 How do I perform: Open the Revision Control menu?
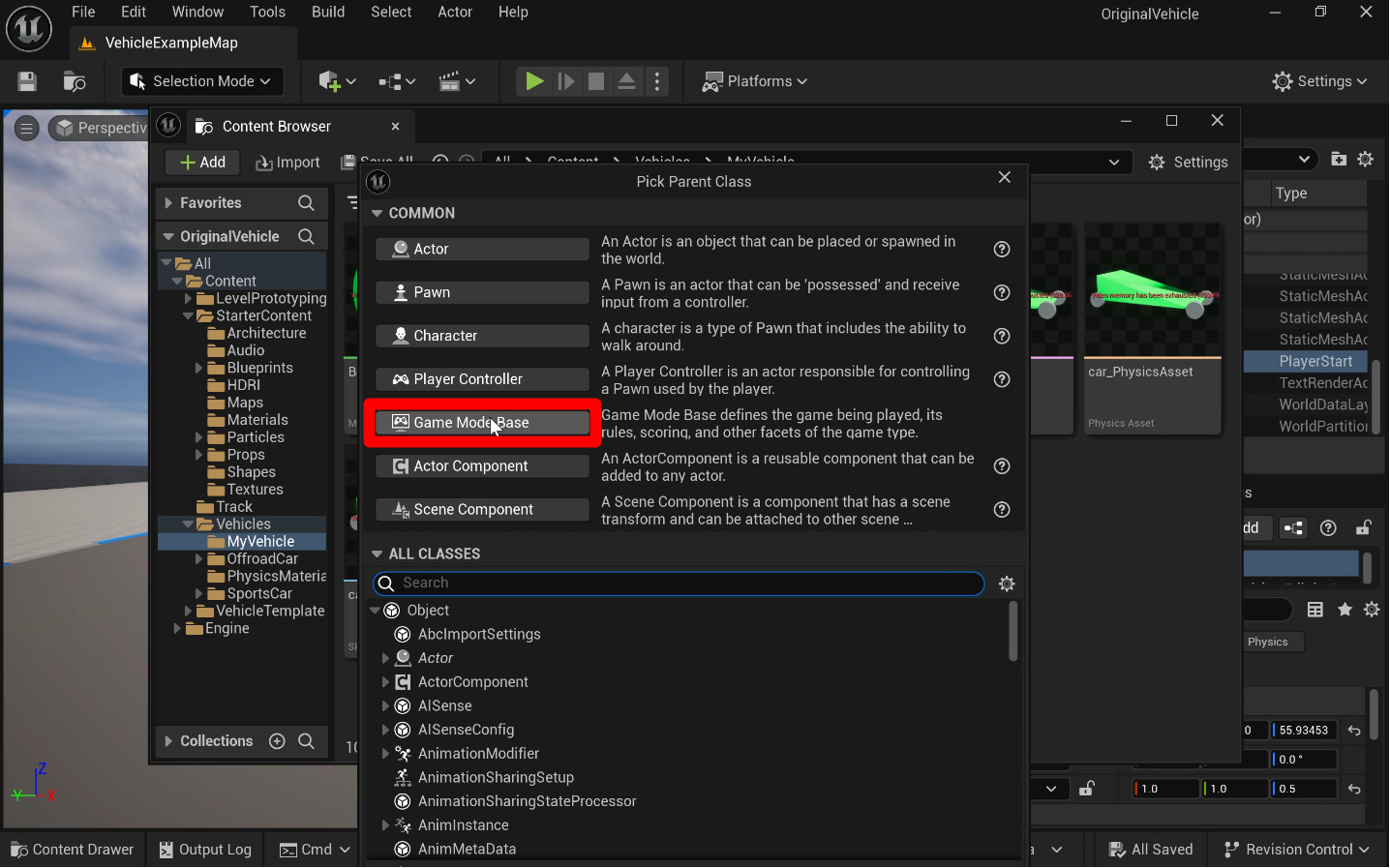pos(1297,850)
